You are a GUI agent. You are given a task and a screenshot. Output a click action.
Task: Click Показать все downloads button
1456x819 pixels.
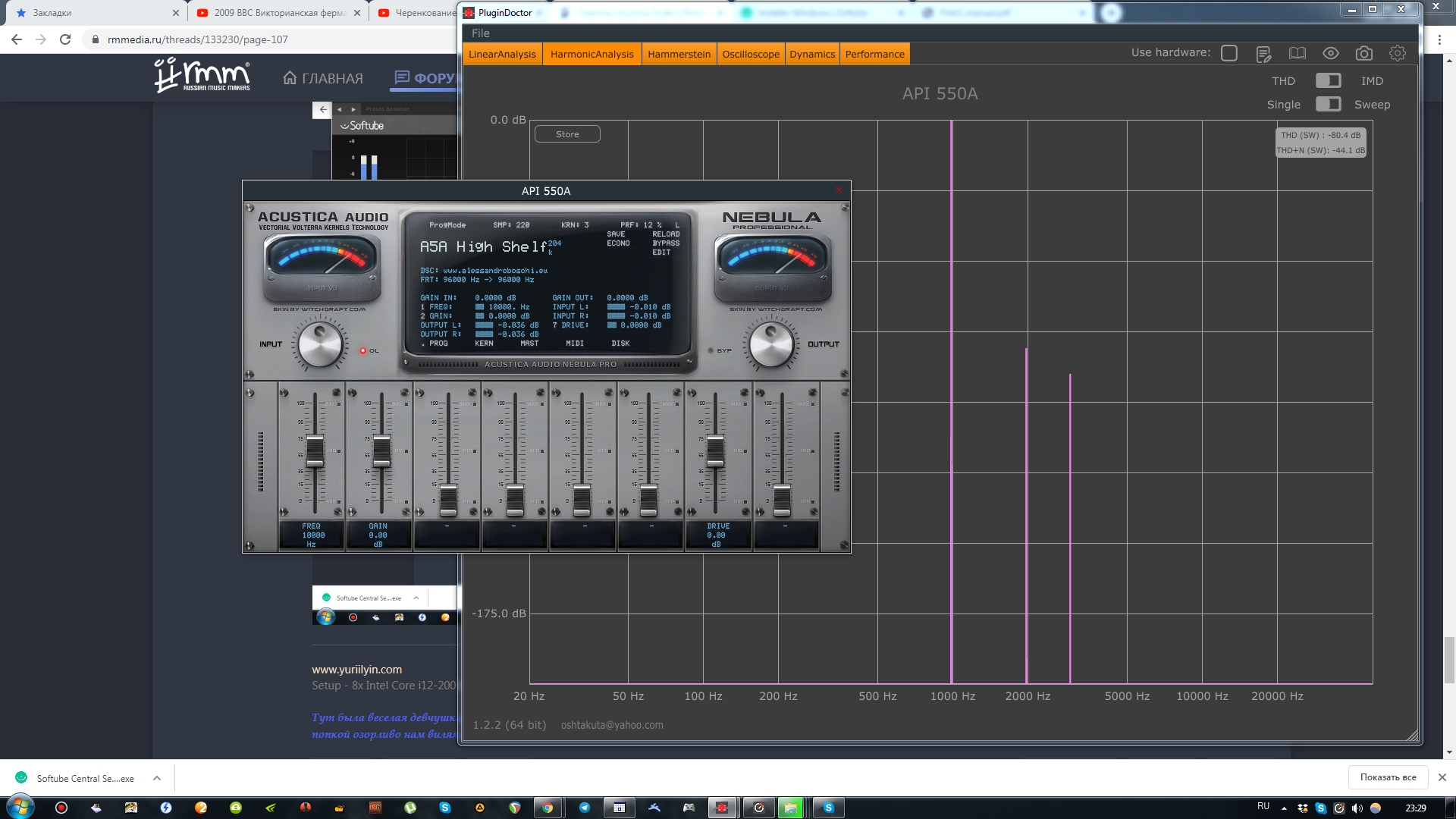point(1388,777)
